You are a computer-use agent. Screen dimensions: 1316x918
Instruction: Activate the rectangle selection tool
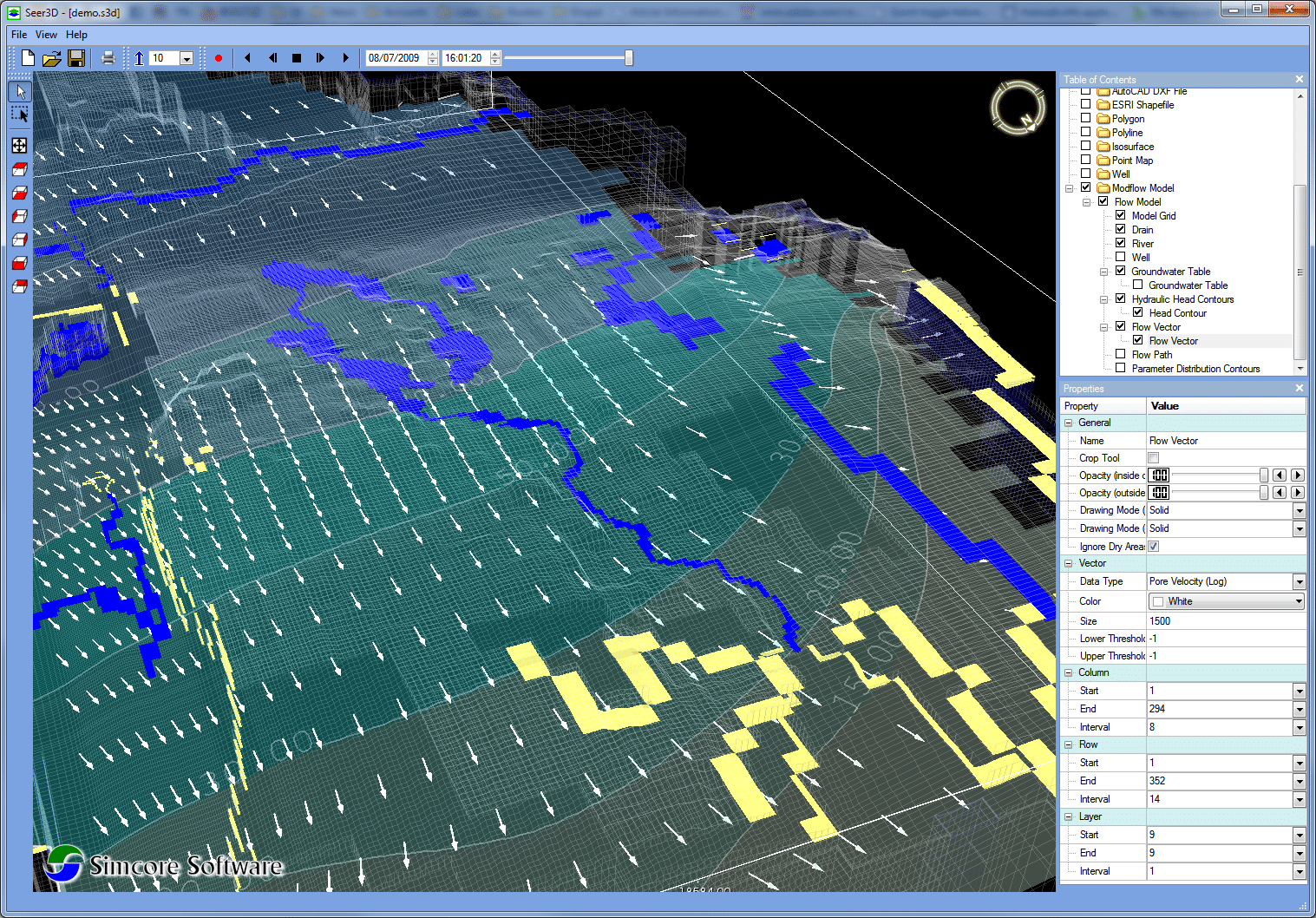[x=20, y=115]
